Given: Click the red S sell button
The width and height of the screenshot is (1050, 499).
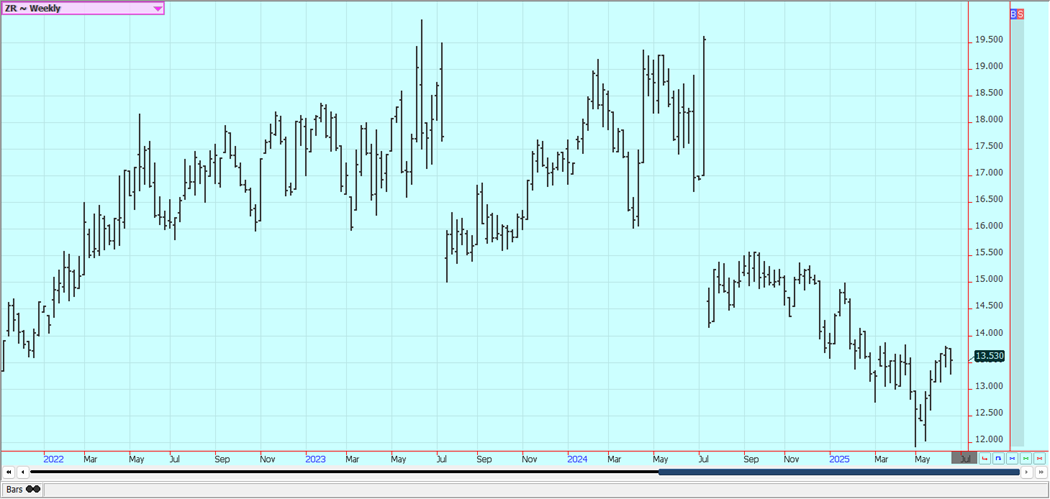Looking at the screenshot, I should tap(1020, 13).
